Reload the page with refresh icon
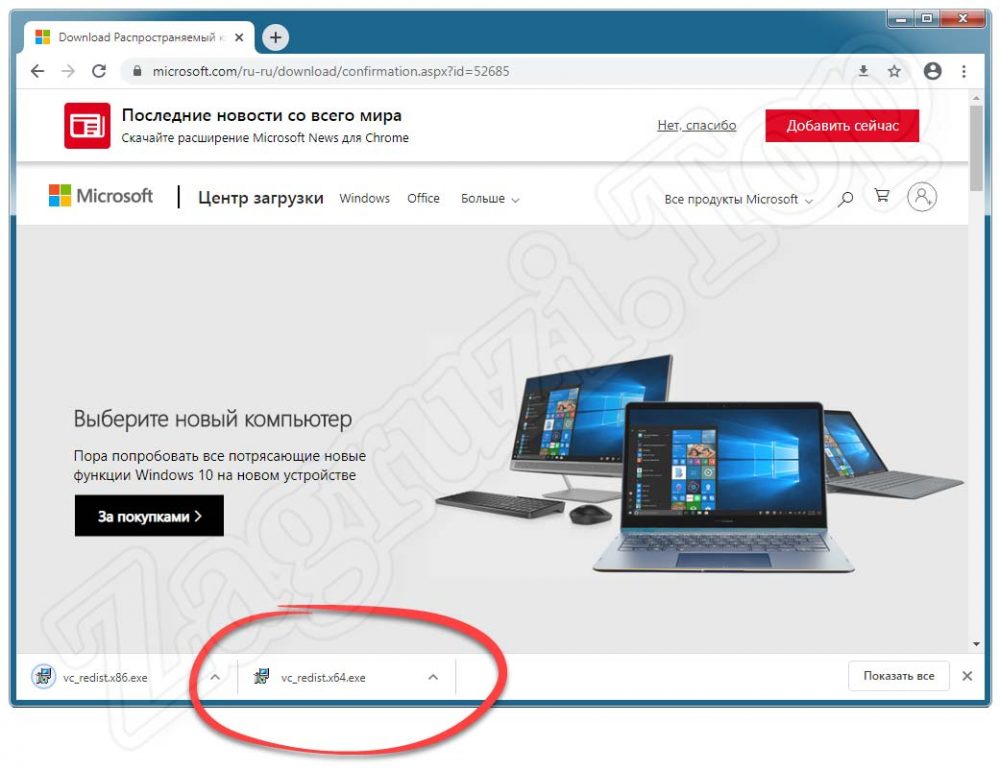 (98, 71)
